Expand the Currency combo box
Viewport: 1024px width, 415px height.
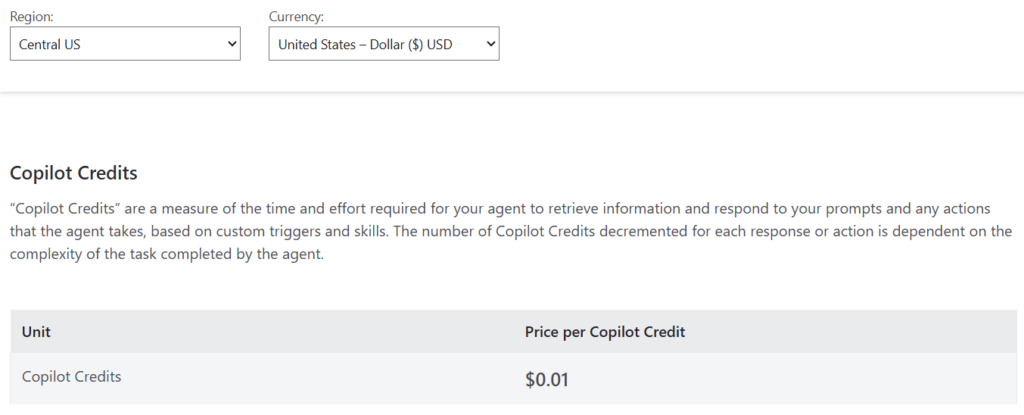coord(383,44)
